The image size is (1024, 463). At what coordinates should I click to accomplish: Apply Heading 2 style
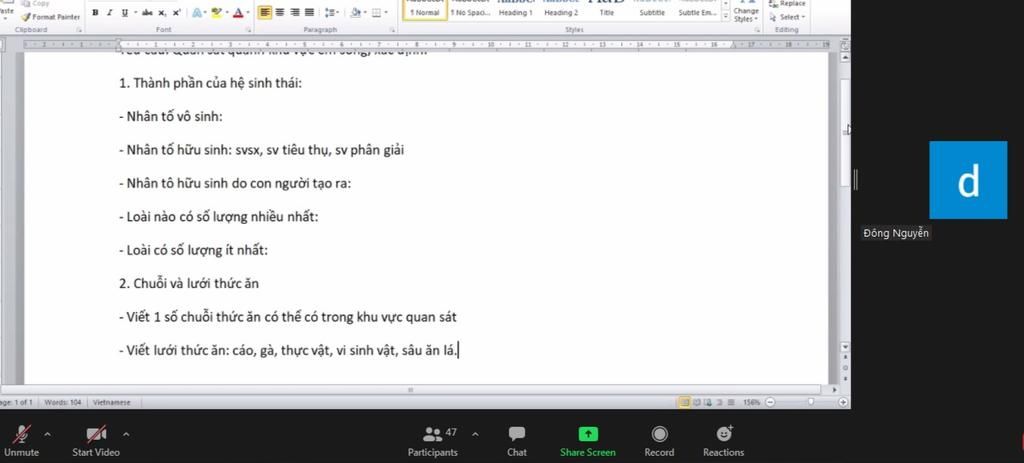point(561,9)
